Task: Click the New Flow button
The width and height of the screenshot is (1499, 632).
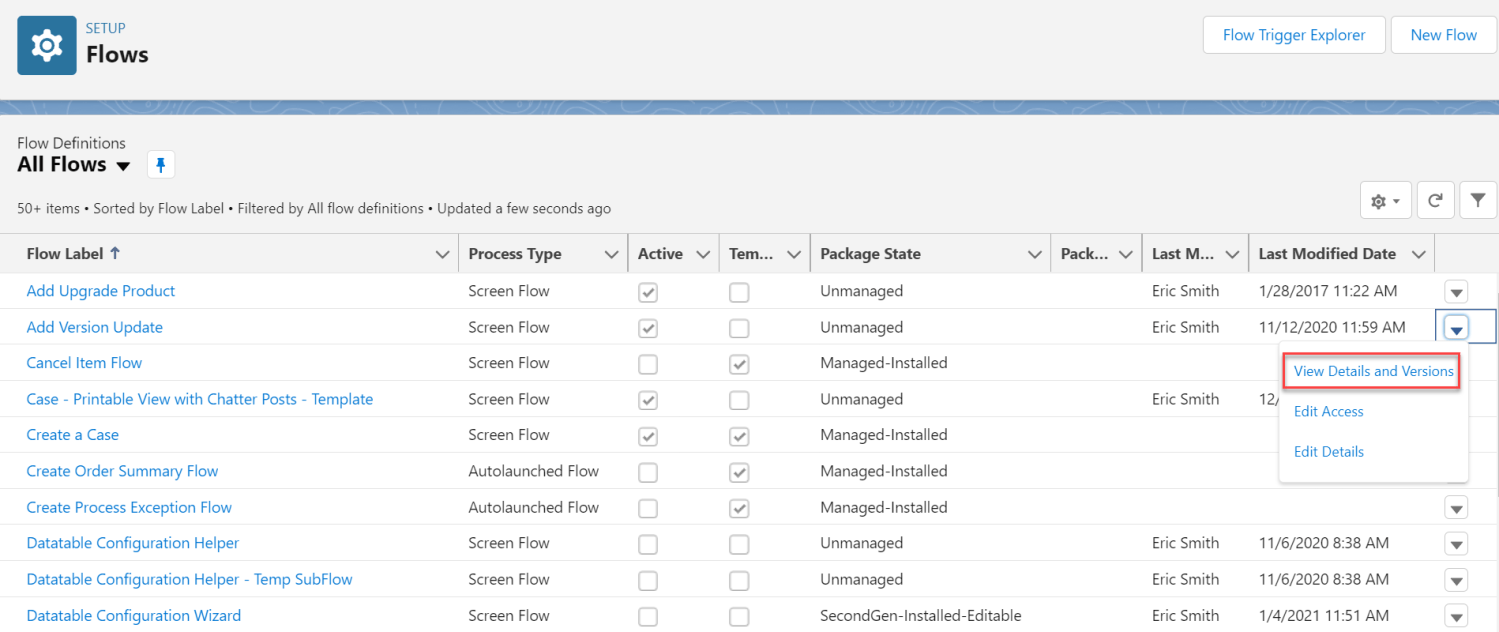Action: point(1443,34)
